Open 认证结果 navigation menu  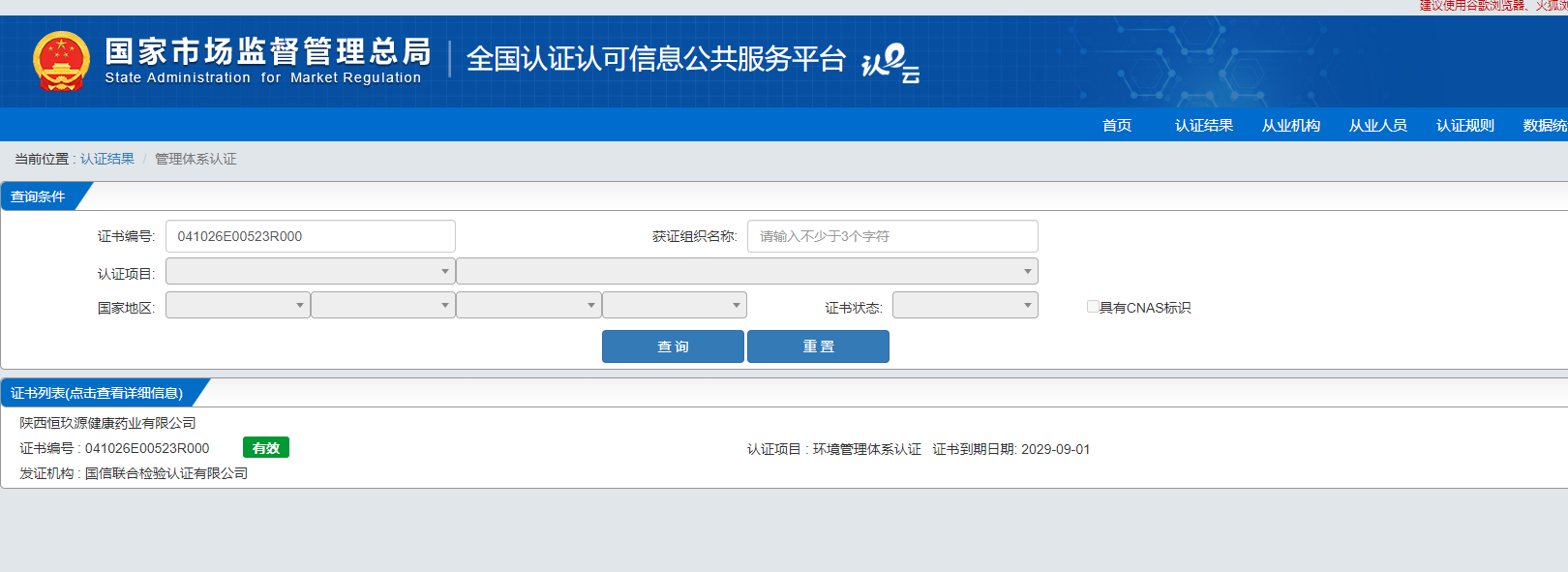pyautogui.click(x=1204, y=125)
